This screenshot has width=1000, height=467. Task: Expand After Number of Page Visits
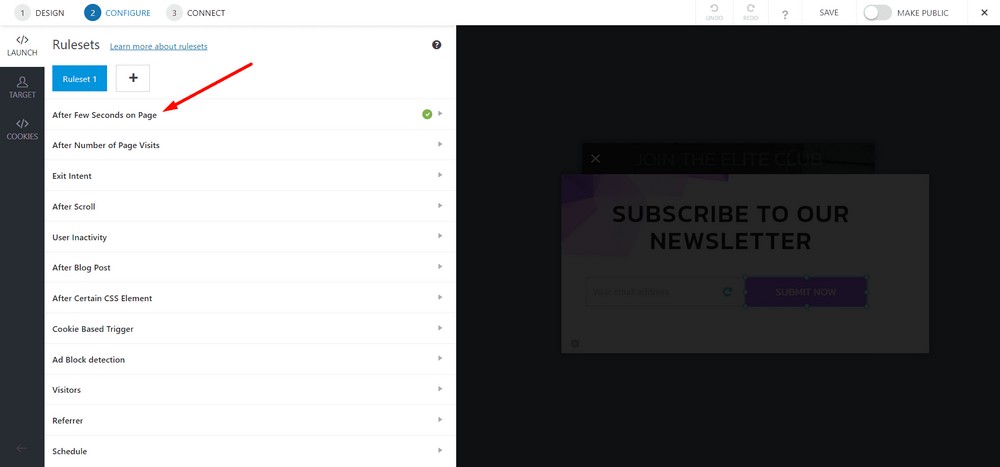(x=250, y=145)
